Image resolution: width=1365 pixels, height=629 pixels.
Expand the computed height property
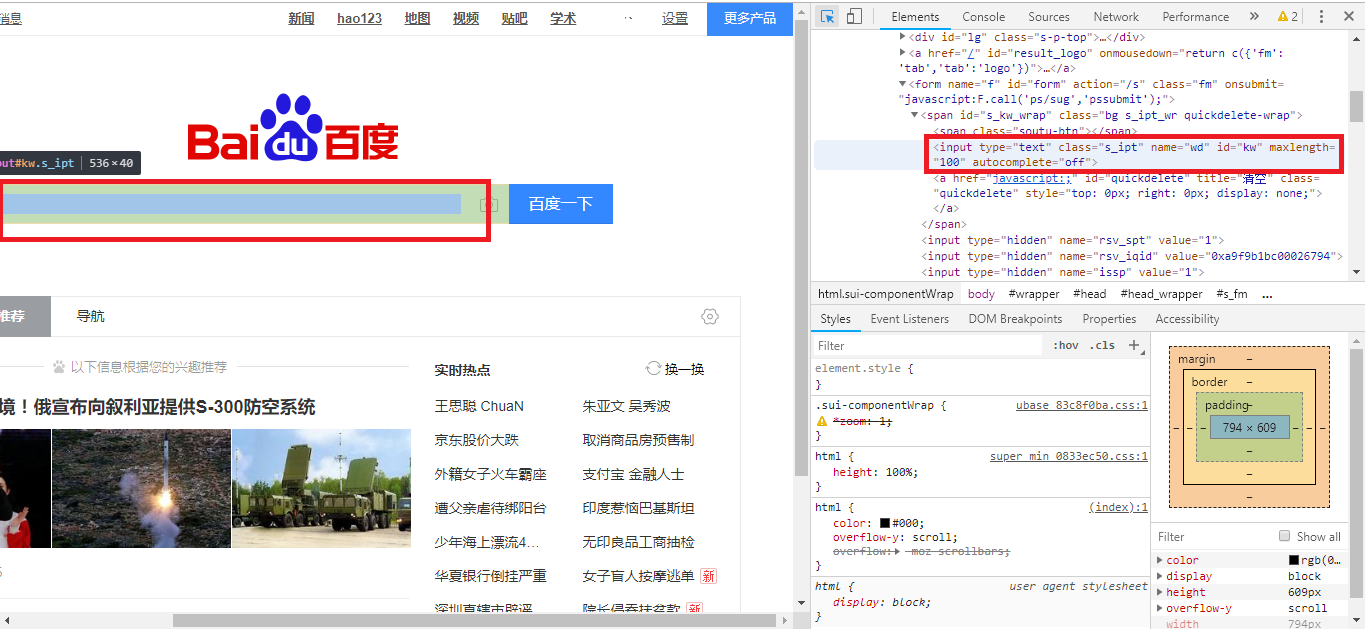click(1160, 592)
